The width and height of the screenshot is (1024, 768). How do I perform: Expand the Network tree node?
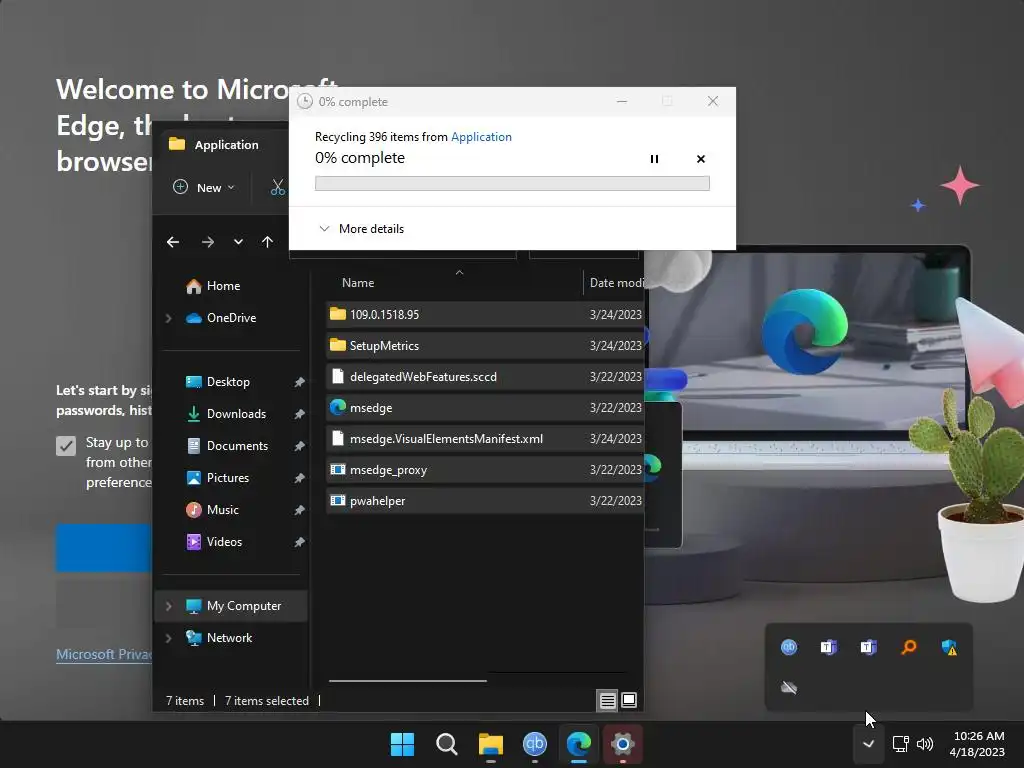coord(168,638)
